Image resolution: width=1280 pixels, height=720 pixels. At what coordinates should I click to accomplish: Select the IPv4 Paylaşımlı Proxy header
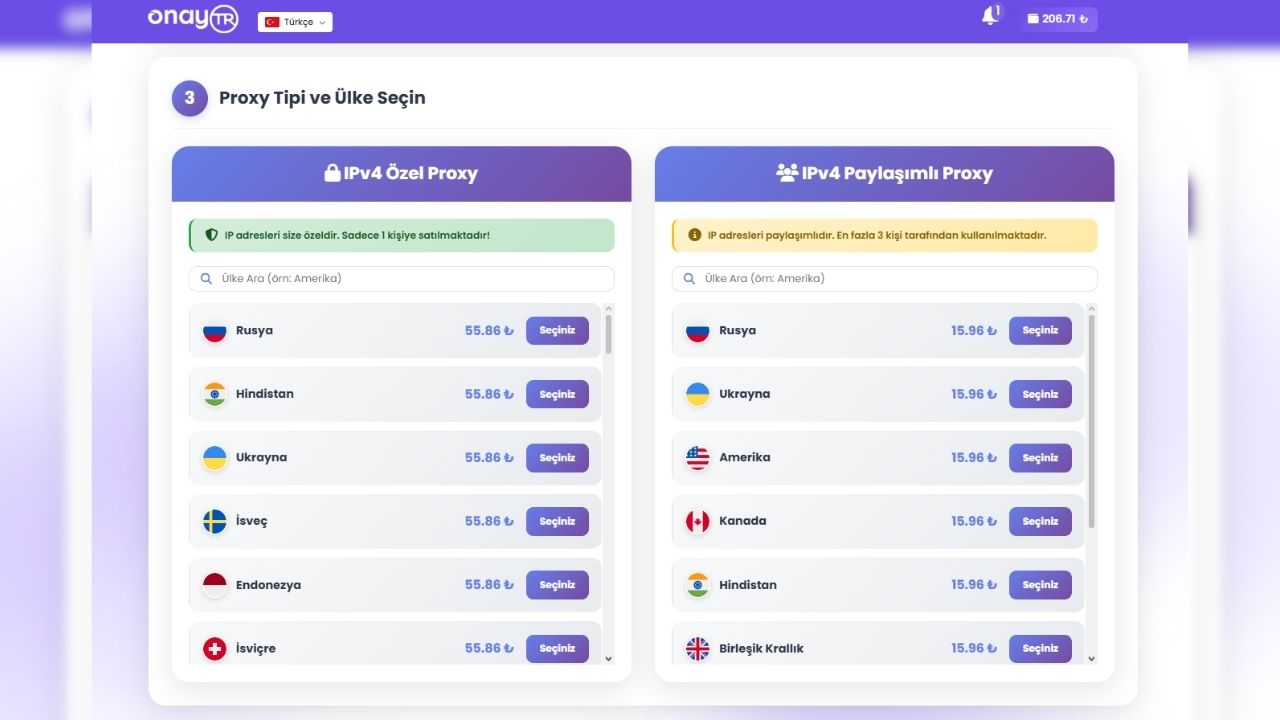(884, 174)
